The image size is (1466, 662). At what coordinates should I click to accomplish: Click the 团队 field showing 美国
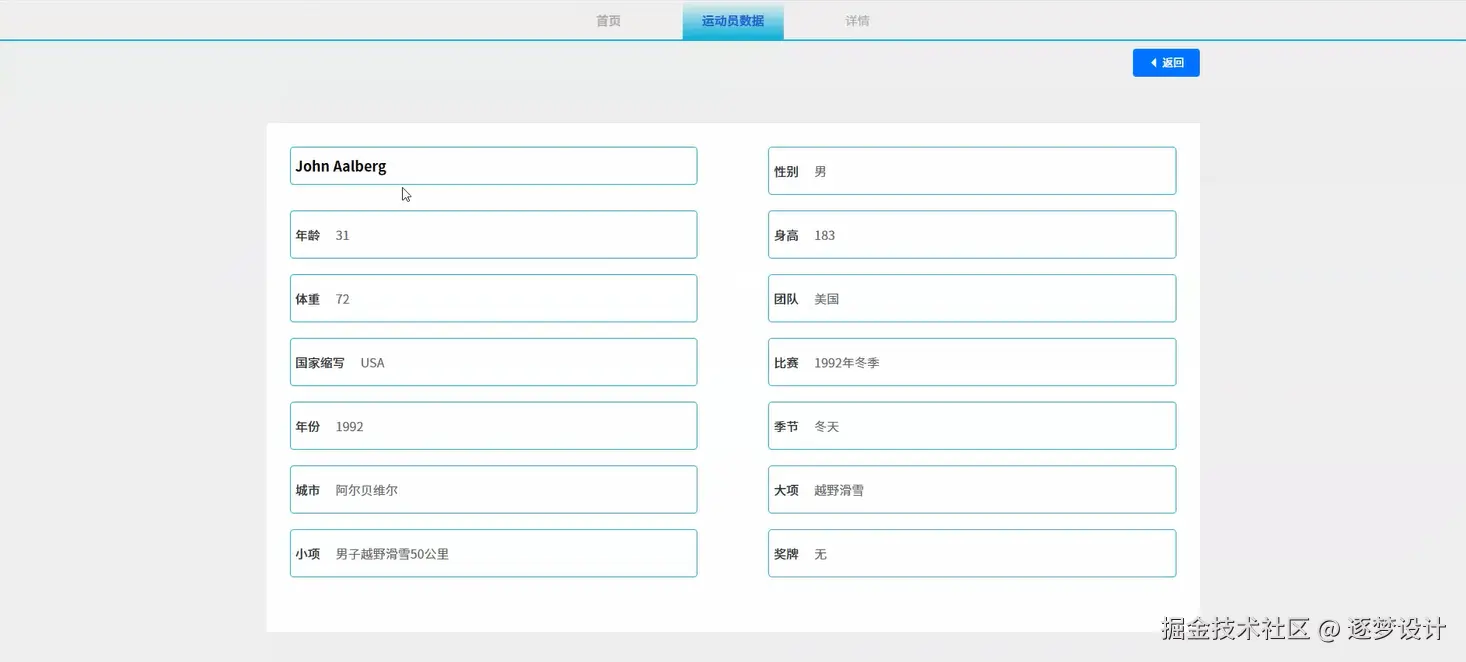[x=972, y=299]
